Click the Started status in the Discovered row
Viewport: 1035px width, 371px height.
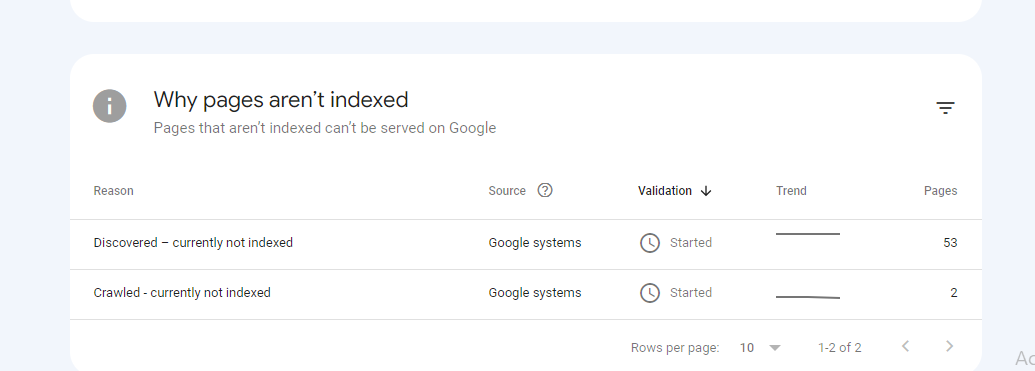click(690, 243)
